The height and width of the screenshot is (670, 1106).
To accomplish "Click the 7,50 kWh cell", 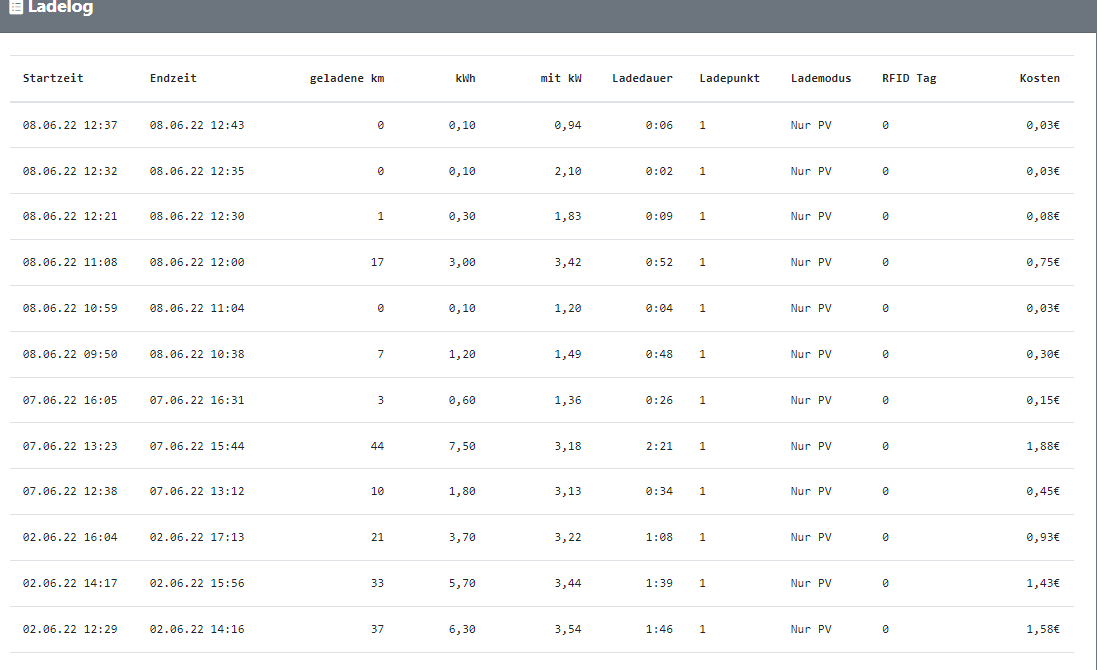I will point(462,446).
